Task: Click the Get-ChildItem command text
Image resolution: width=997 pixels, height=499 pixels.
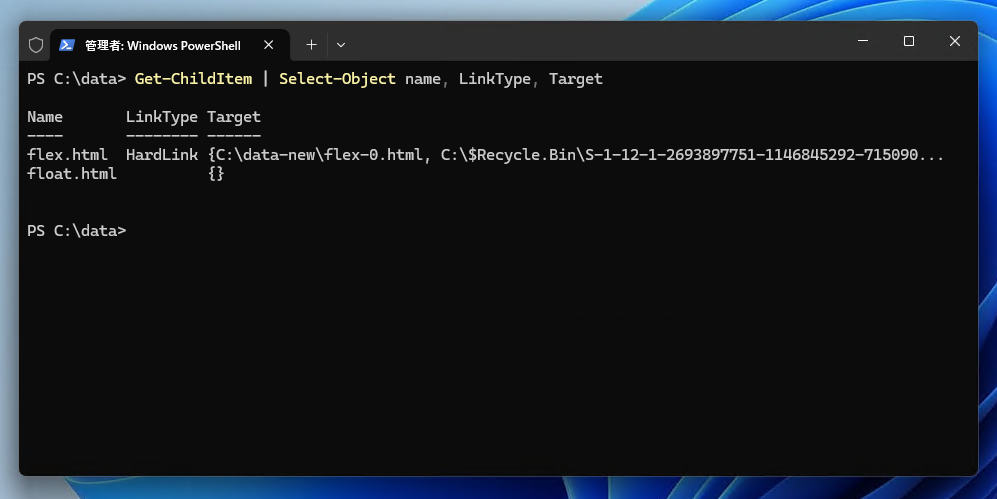Action: pos(193,79)
